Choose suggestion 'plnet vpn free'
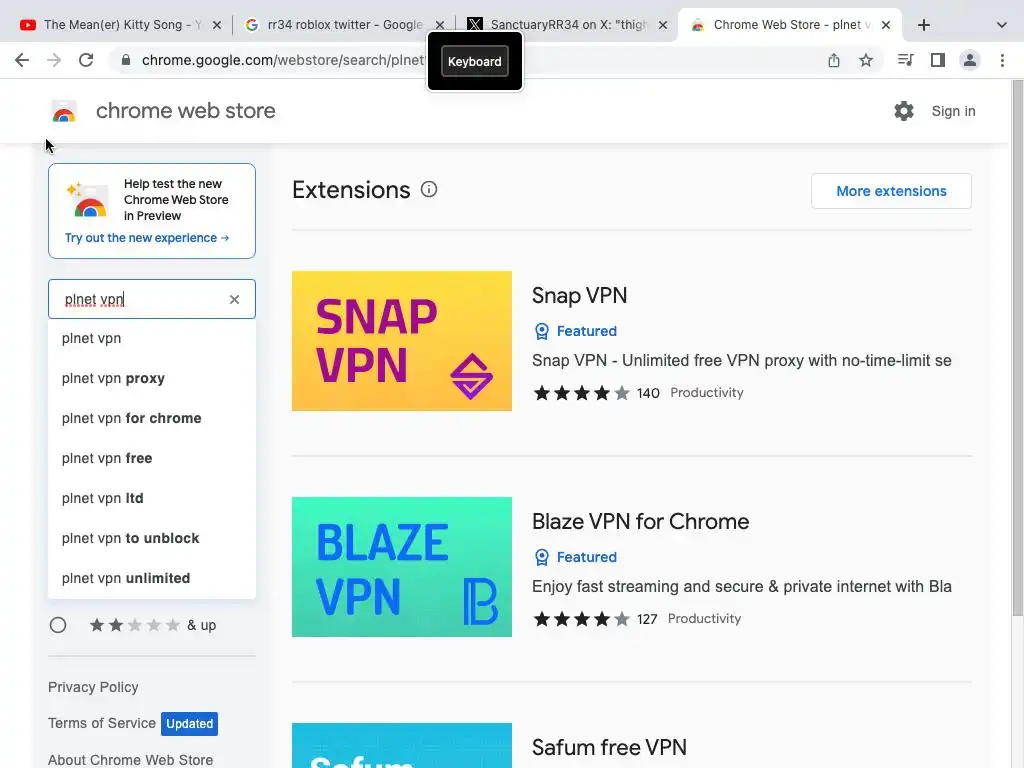Viewport: 1024px width, 768px height. tap(152, 458)
